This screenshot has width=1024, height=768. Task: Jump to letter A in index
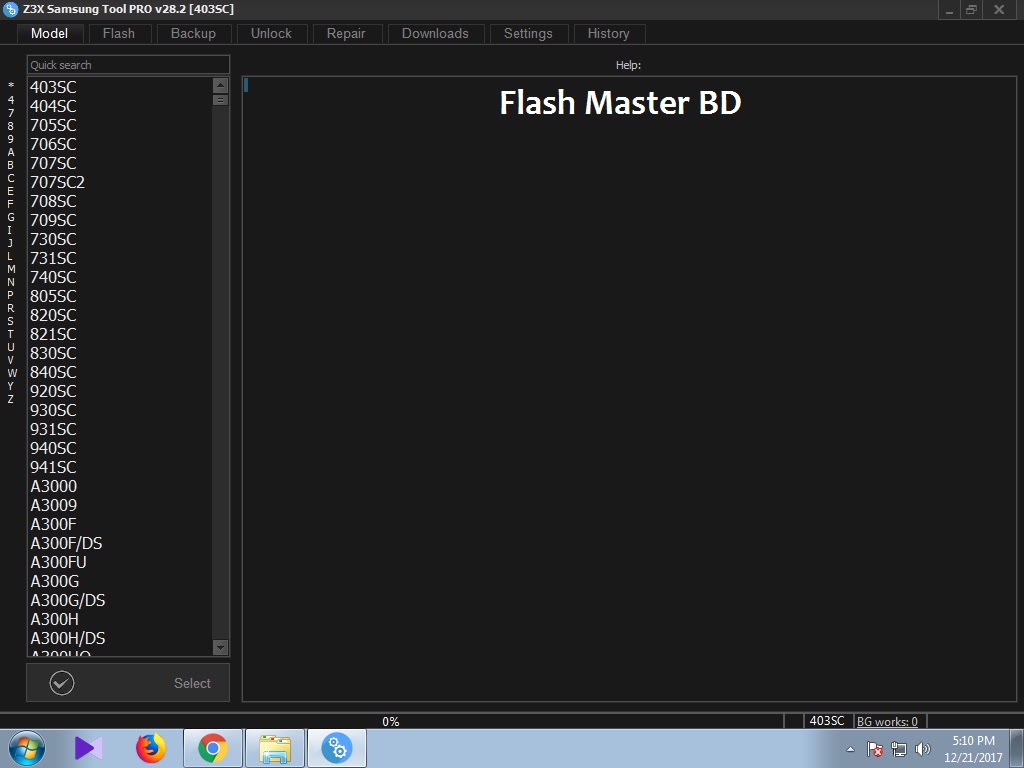click(10, 152)
